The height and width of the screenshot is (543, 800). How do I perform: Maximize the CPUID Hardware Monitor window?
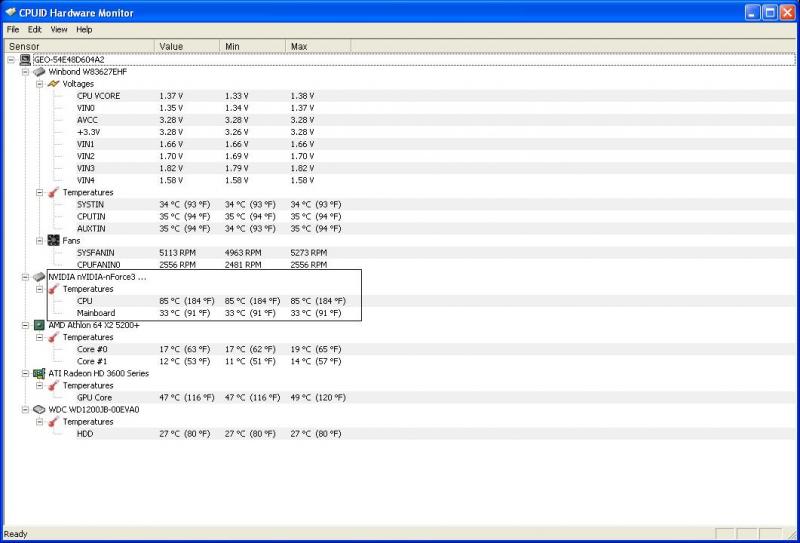tap(770, 12)
